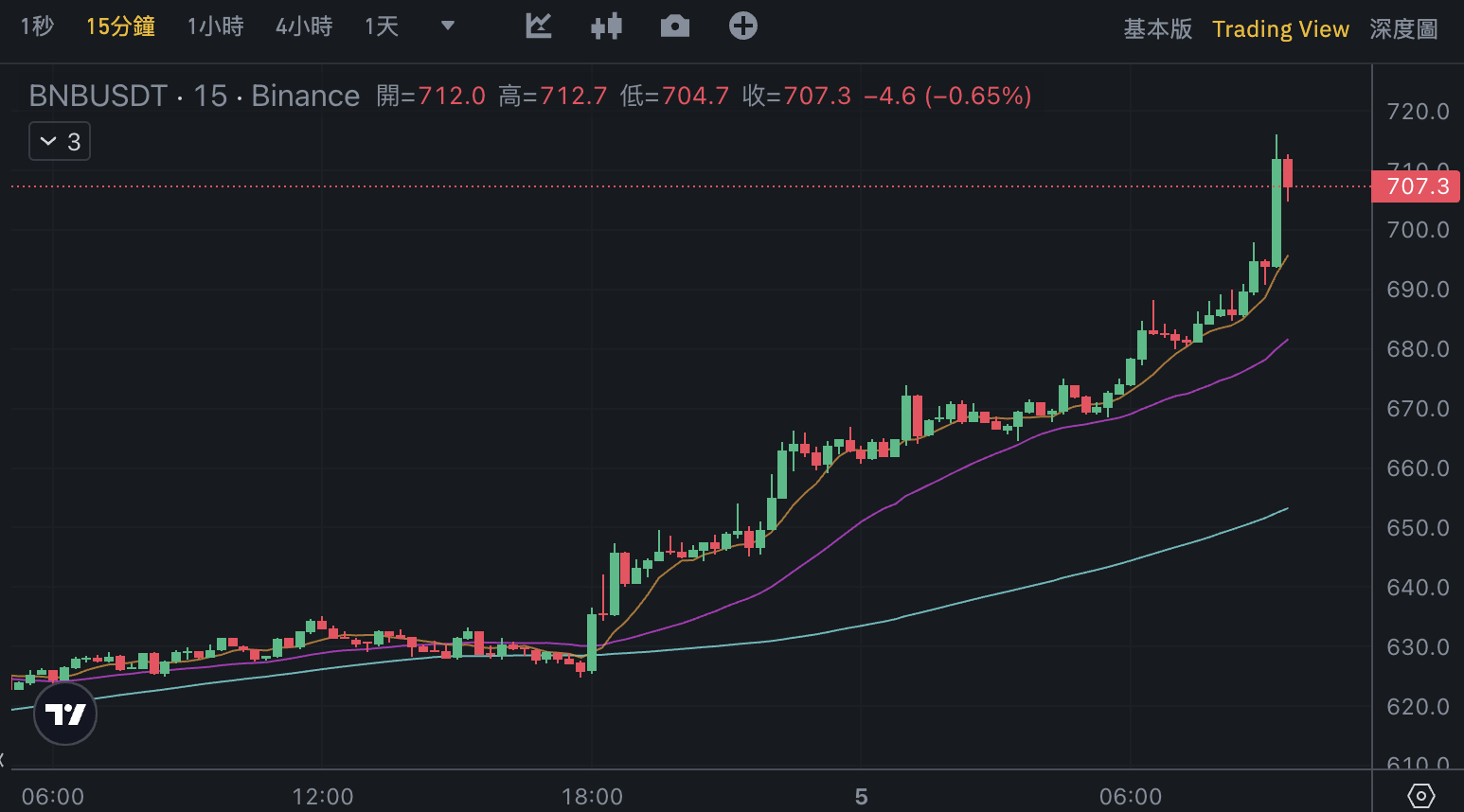
Task: Expand more time intervals dropdown arrow
Action: point(448,26)
